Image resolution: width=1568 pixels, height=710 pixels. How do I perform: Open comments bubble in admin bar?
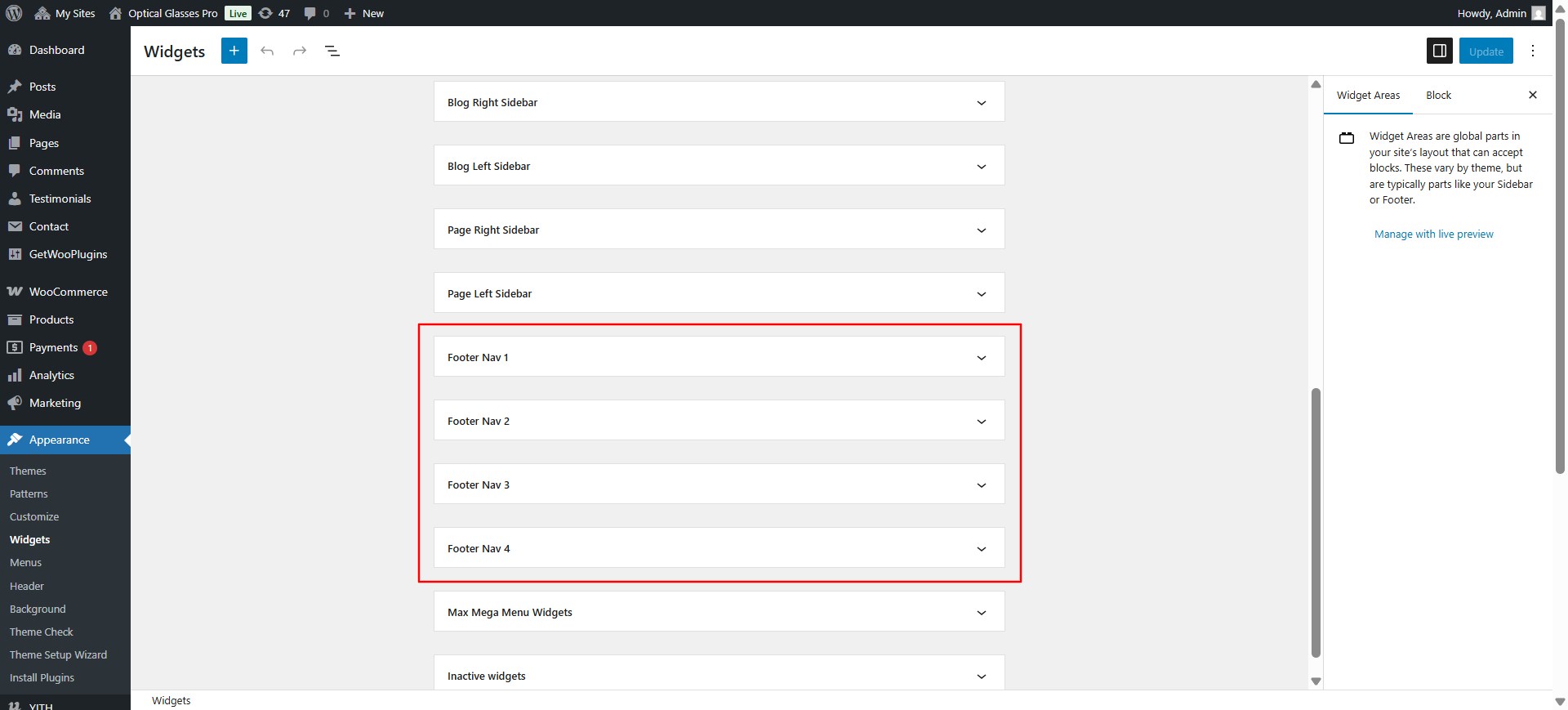point(316,13)
